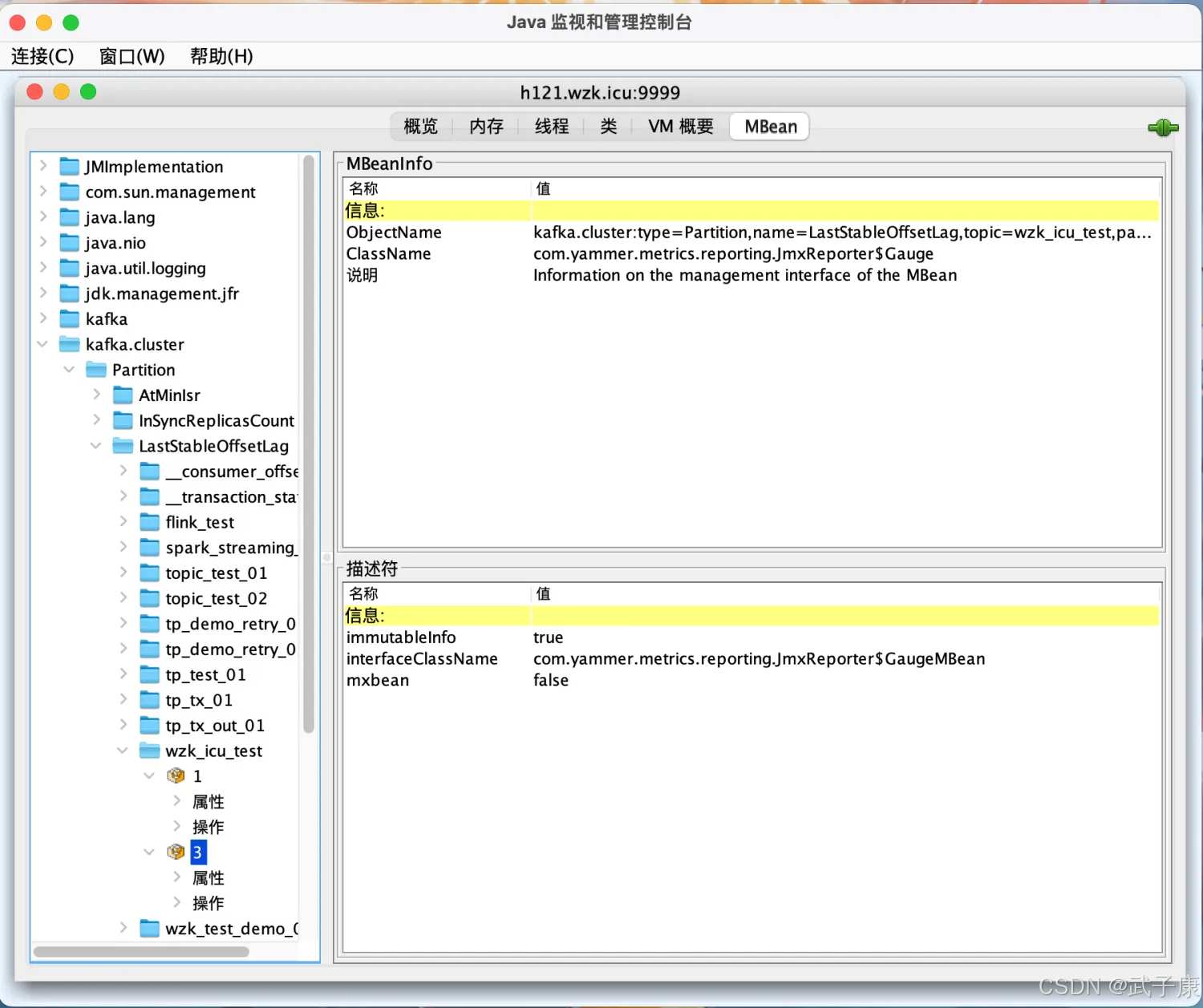Click the __consumer_offsets folder icon
Image resolution: width=1203 pixels, height=1008 pixels.
[150, 472]
